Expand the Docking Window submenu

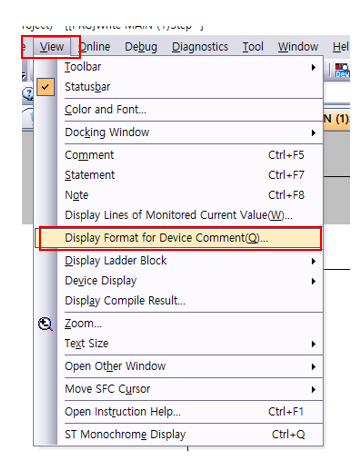(179, 132)
